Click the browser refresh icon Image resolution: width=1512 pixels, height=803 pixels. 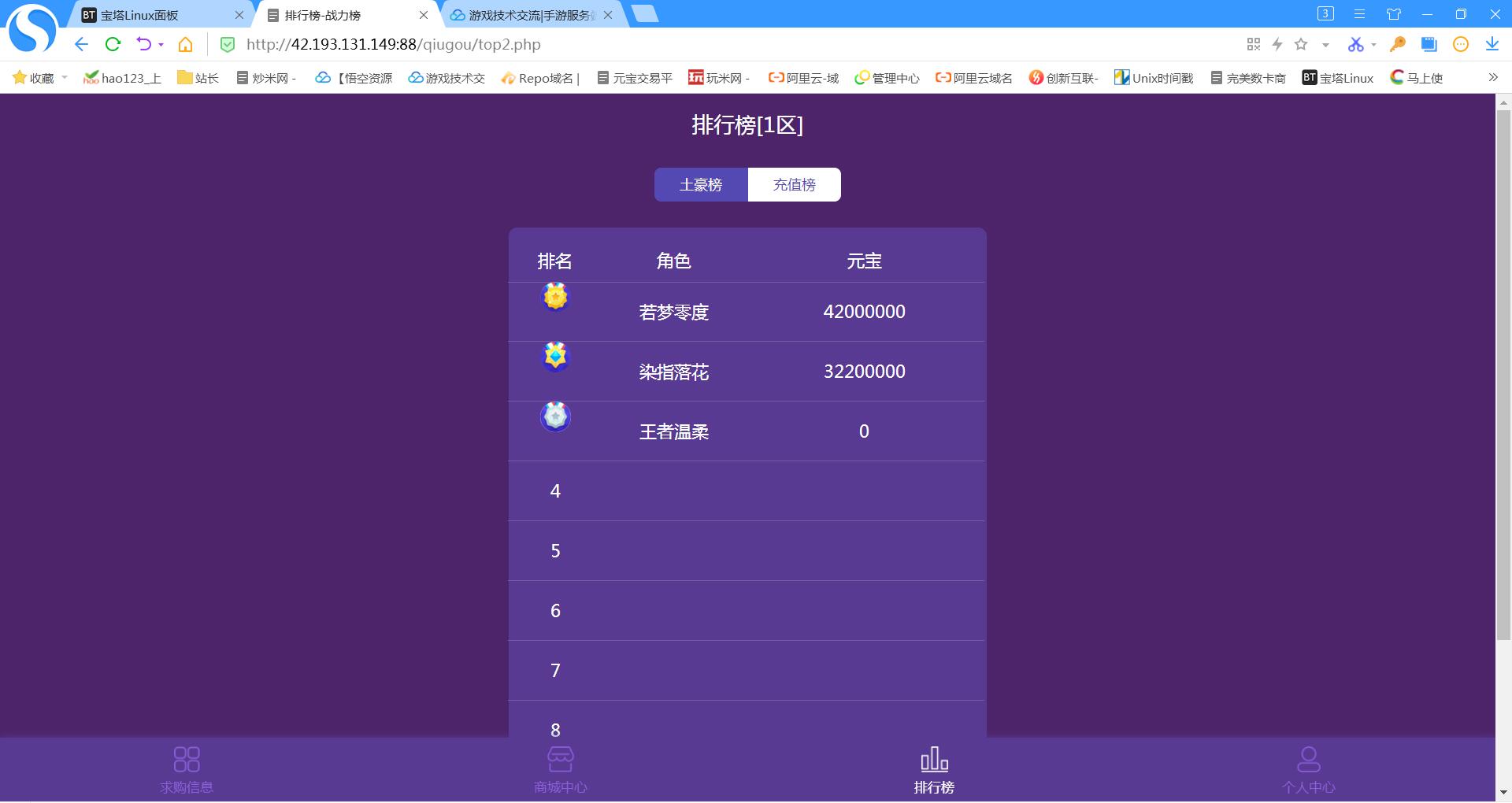[113, 45]
